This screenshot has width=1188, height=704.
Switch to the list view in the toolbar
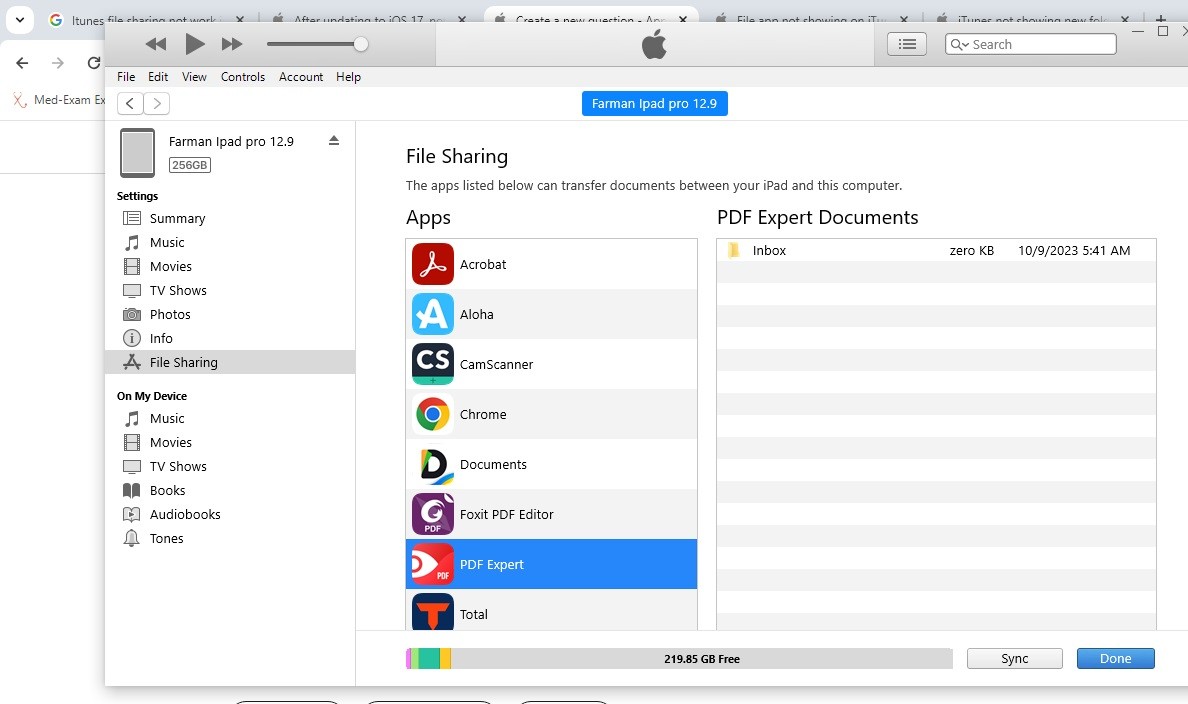(x=906, y=44)
